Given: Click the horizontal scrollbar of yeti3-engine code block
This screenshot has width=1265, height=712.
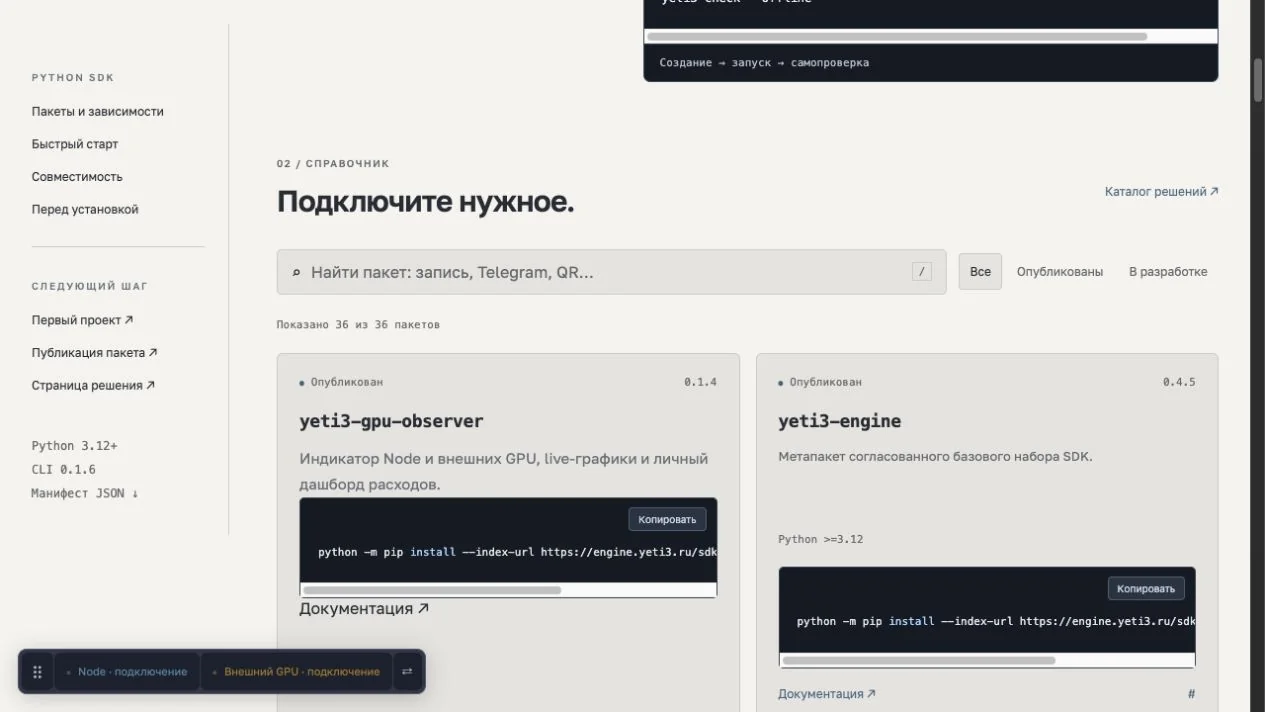Looking at the screenshot, I should [918, 660].
